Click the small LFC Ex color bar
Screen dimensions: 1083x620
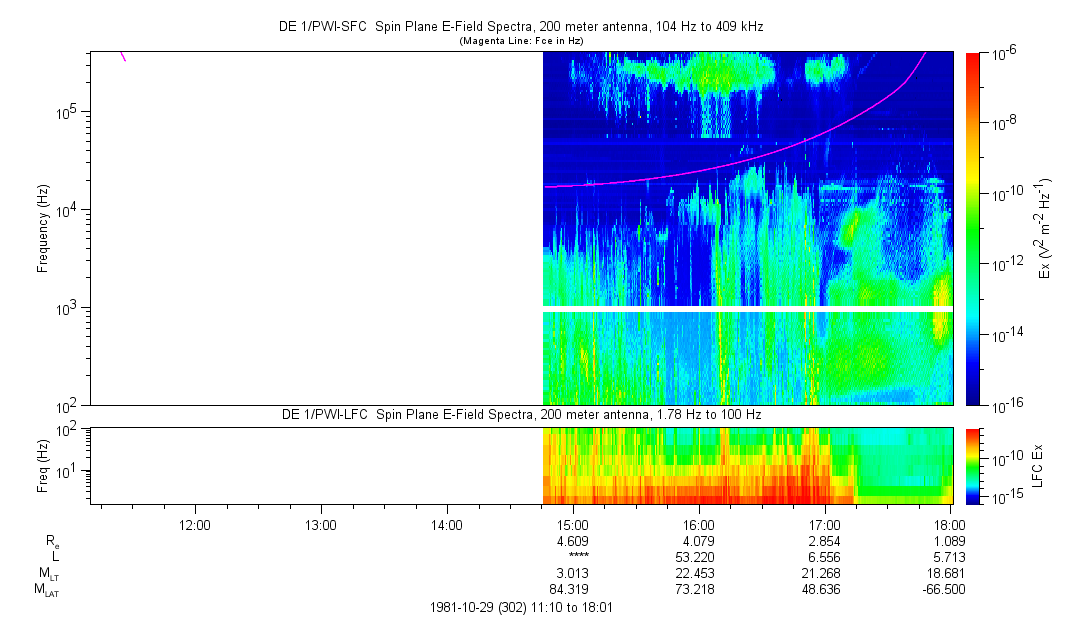973,465
